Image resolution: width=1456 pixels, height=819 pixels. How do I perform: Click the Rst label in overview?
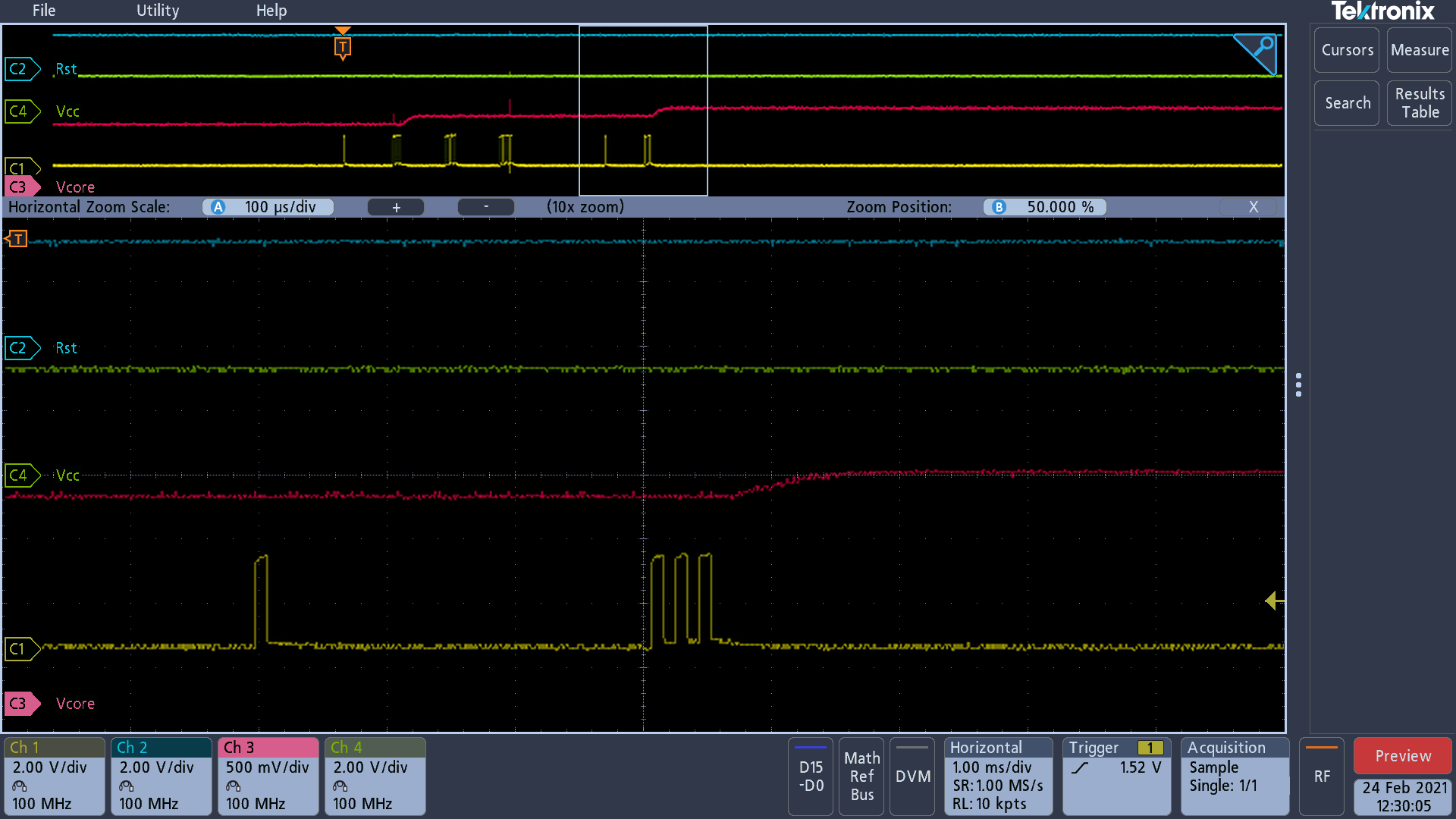66,69
